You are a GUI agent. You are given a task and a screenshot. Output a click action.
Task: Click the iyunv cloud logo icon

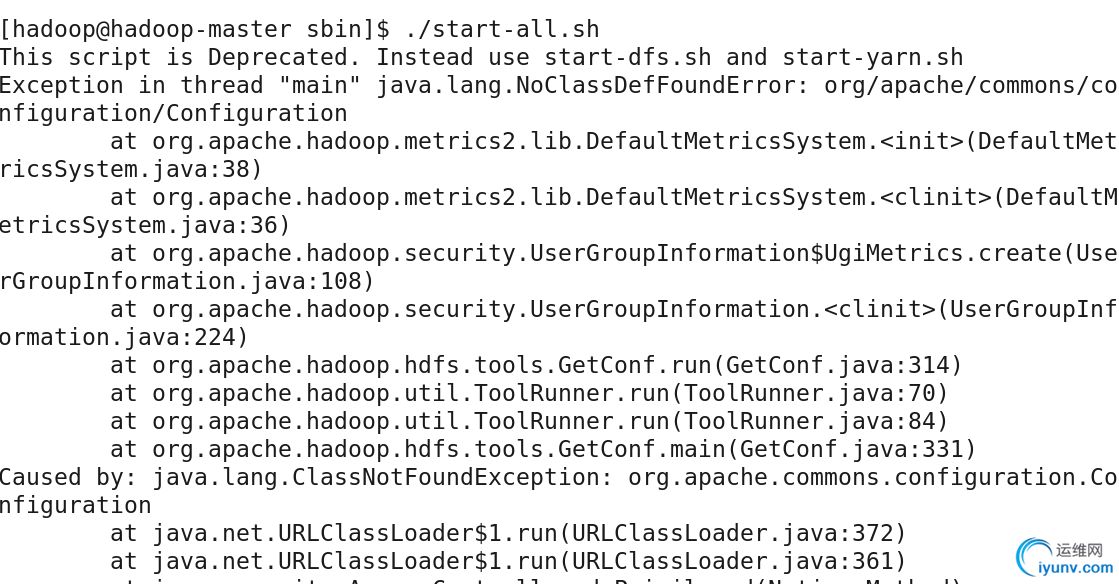click(x=1031, y=554)
